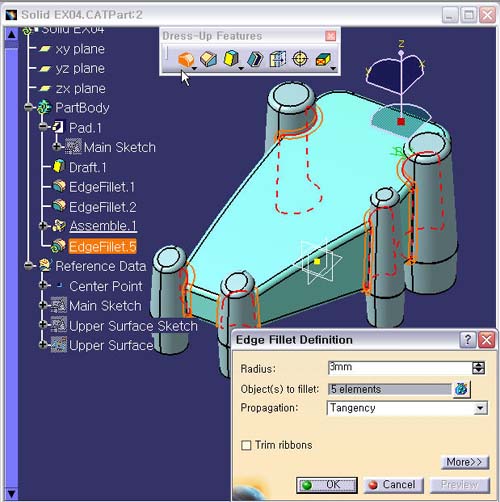This screenshot has height=502, width=500.
Task: Click into the Radius input field
Action: pos(400,368)
